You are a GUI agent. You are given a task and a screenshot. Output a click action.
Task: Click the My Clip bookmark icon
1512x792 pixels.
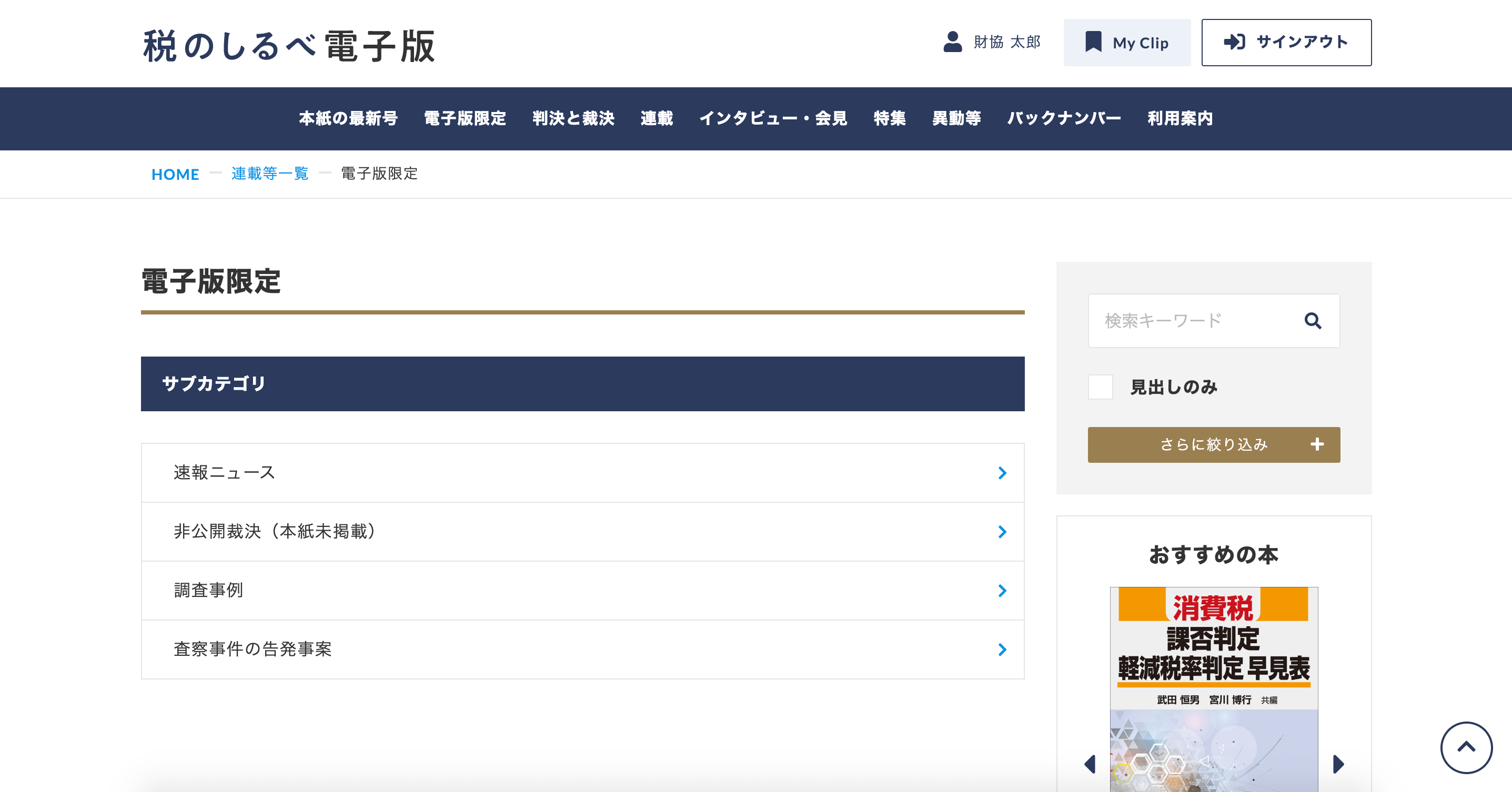click(x=1093, y=42)
